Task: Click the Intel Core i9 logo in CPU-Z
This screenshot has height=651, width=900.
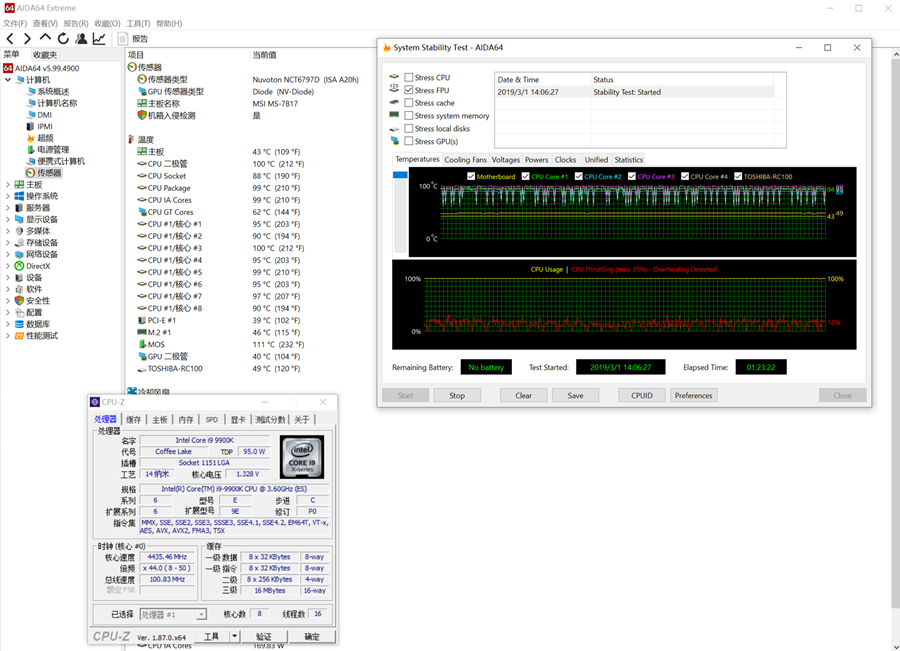Action: pyautogui.click(x=301, y=455)
